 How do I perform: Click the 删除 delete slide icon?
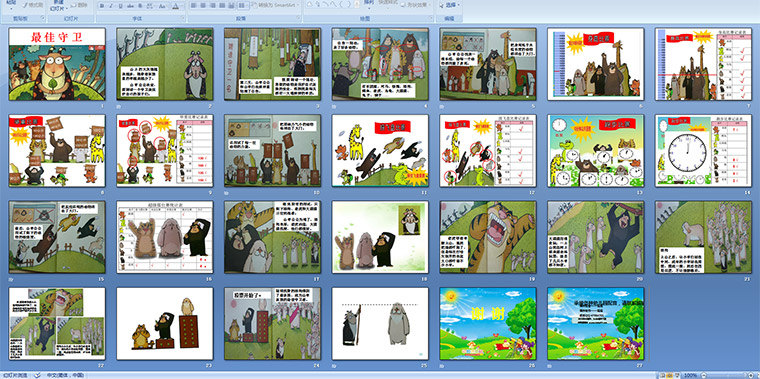79,5
